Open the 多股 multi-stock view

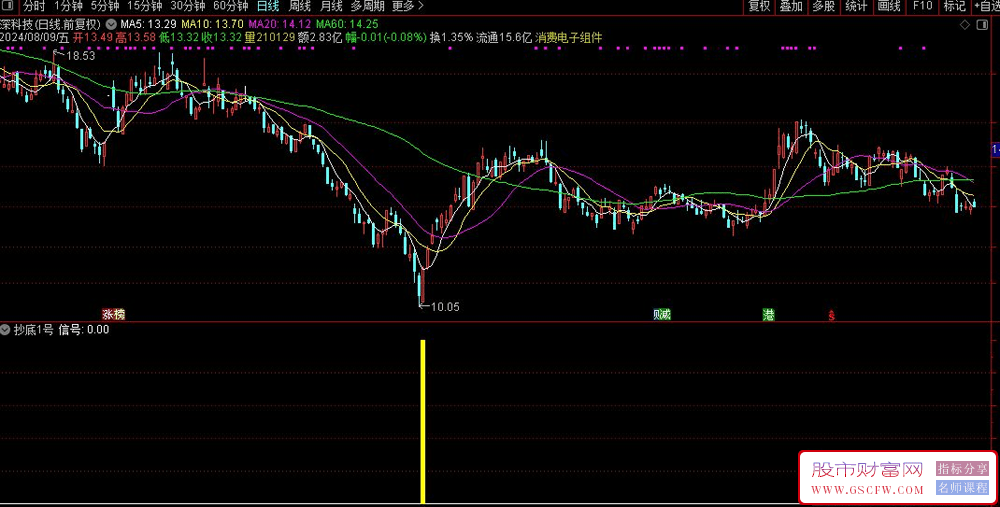click(x=823, y=6)
